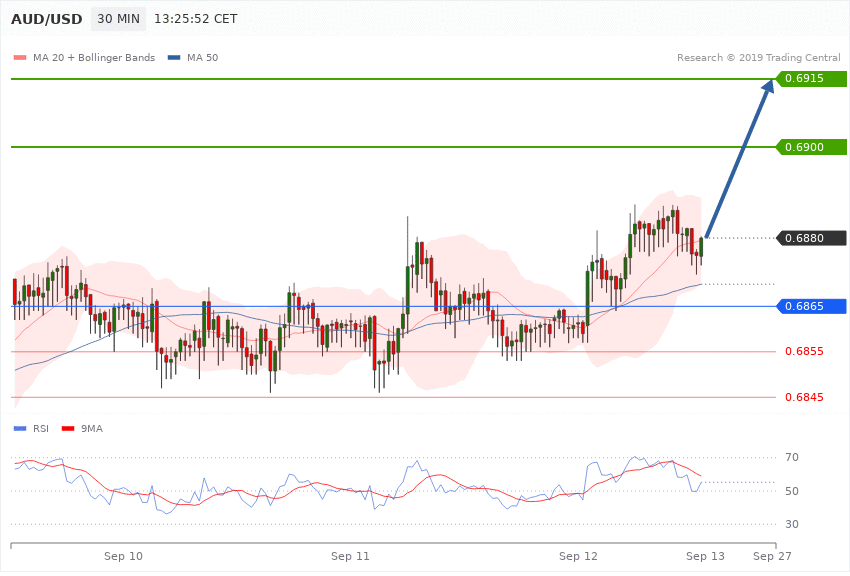The height and width of the screenshot is (576, 850).
Task: Click the RSI blue legend swatch
Action: pos(20,429)
